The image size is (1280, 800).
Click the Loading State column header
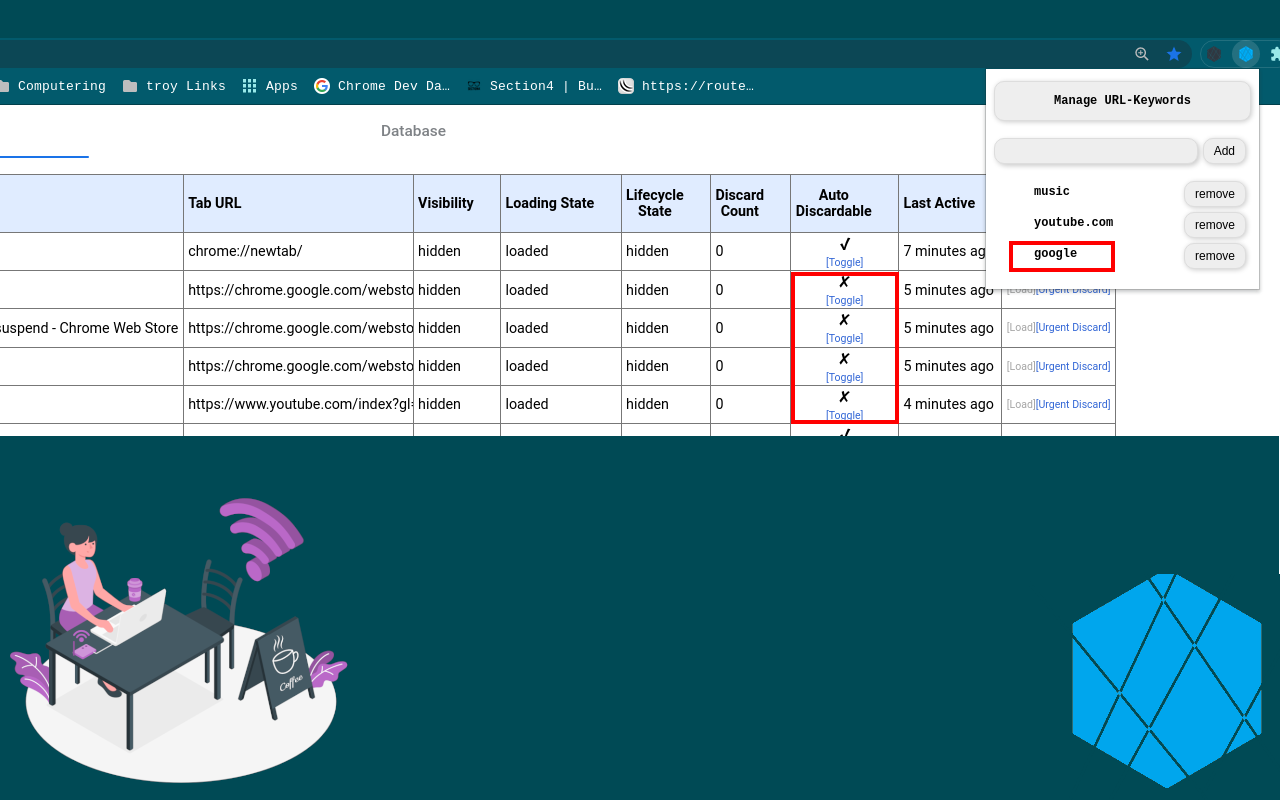[x=561, y=203]
